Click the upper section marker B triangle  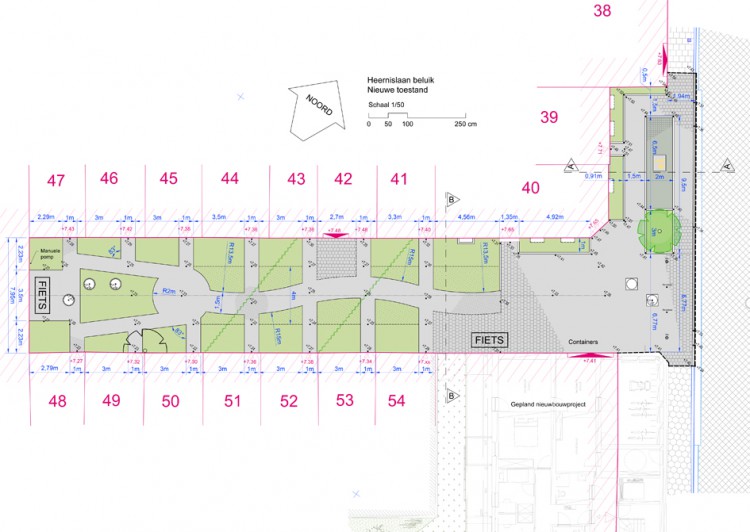coord(452,200)
